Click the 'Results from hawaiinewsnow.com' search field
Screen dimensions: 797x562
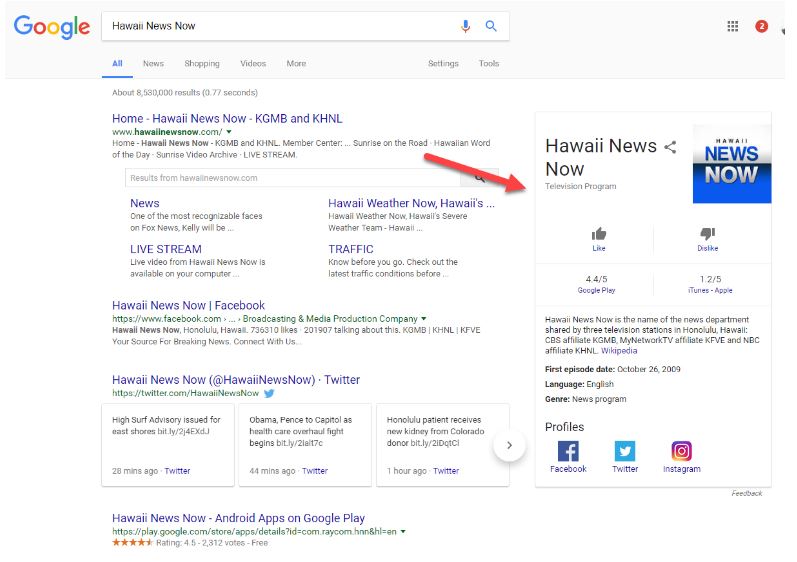point(293,178)
